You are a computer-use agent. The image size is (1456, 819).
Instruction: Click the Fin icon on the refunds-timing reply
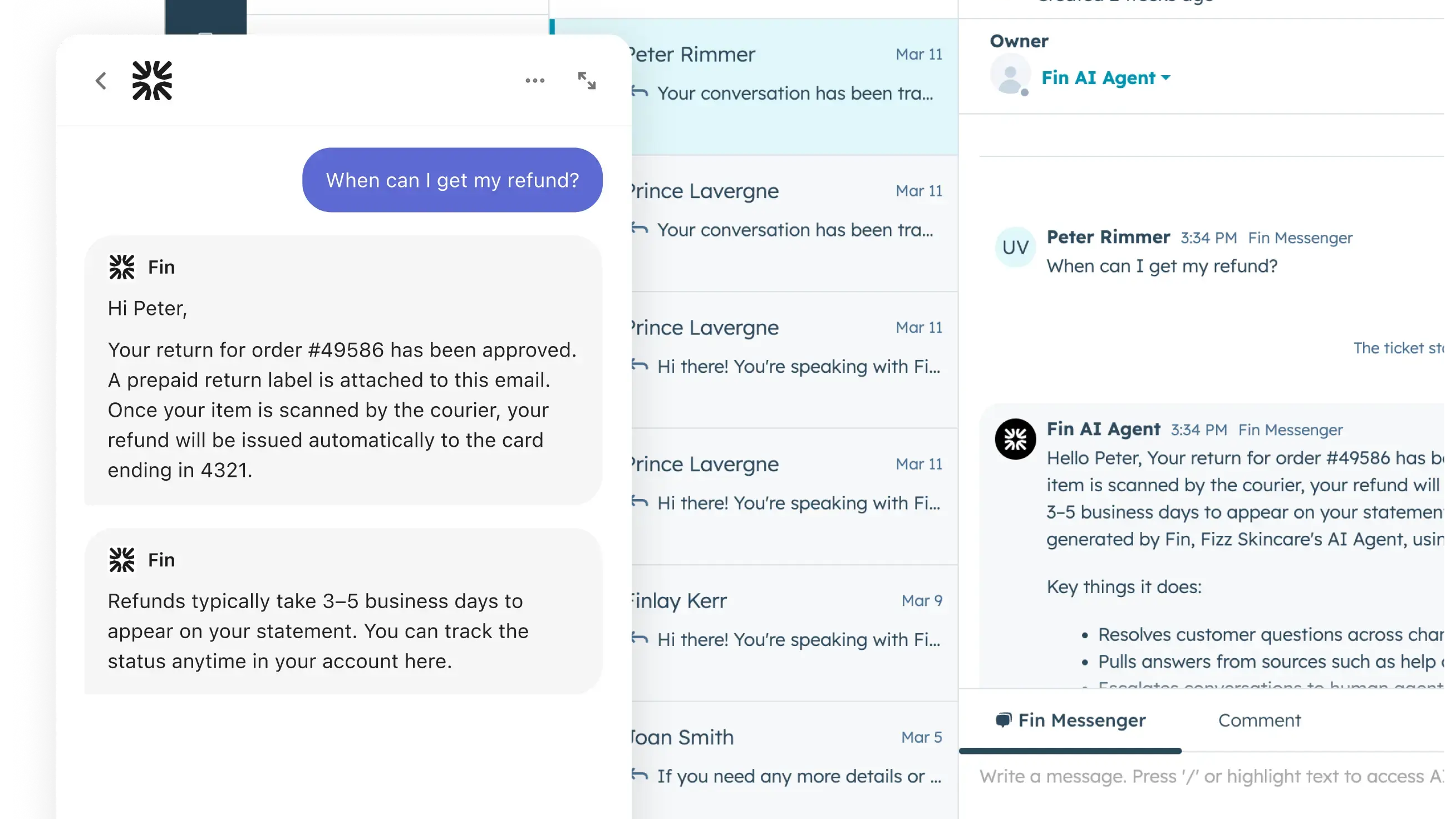121,560
